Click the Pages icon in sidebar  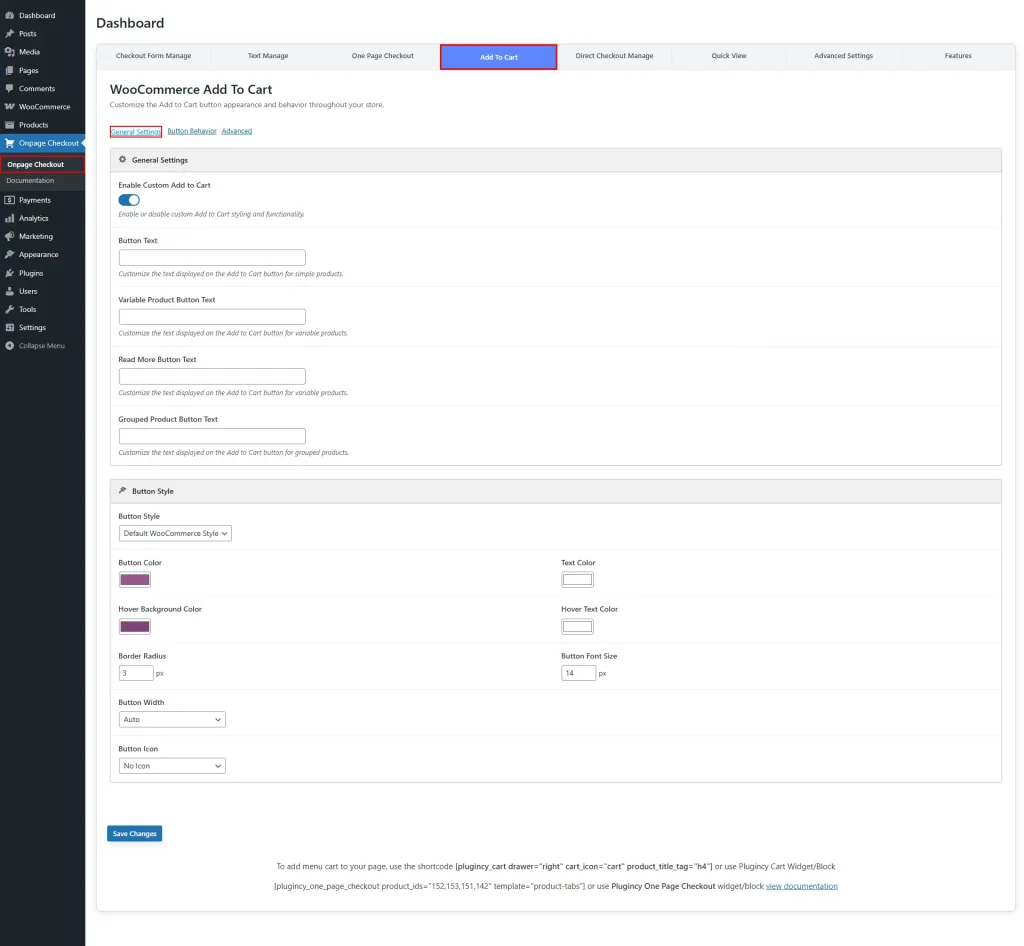(x=10, y=70)
